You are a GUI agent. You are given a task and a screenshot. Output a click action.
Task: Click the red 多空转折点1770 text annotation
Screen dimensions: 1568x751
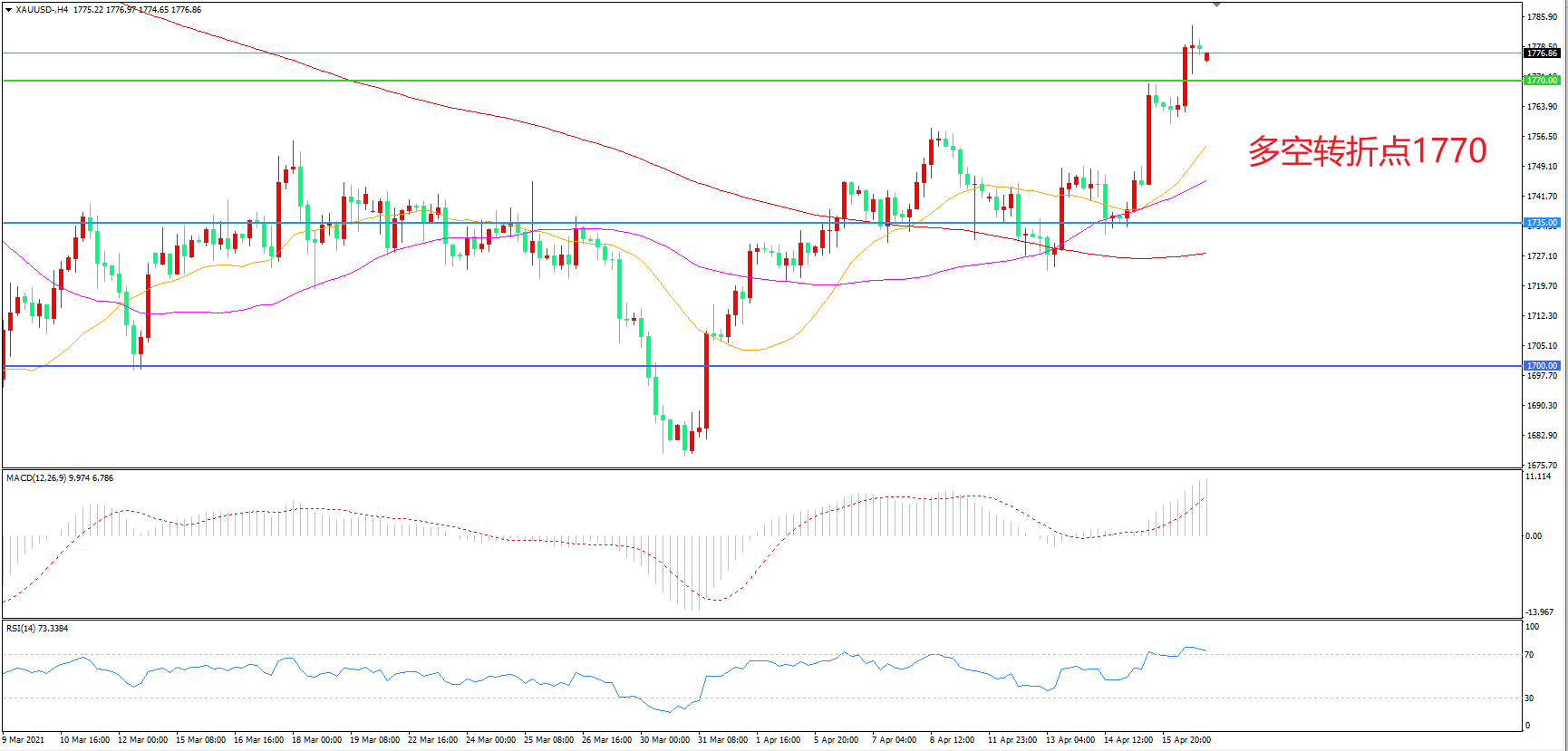[1367, 151]
